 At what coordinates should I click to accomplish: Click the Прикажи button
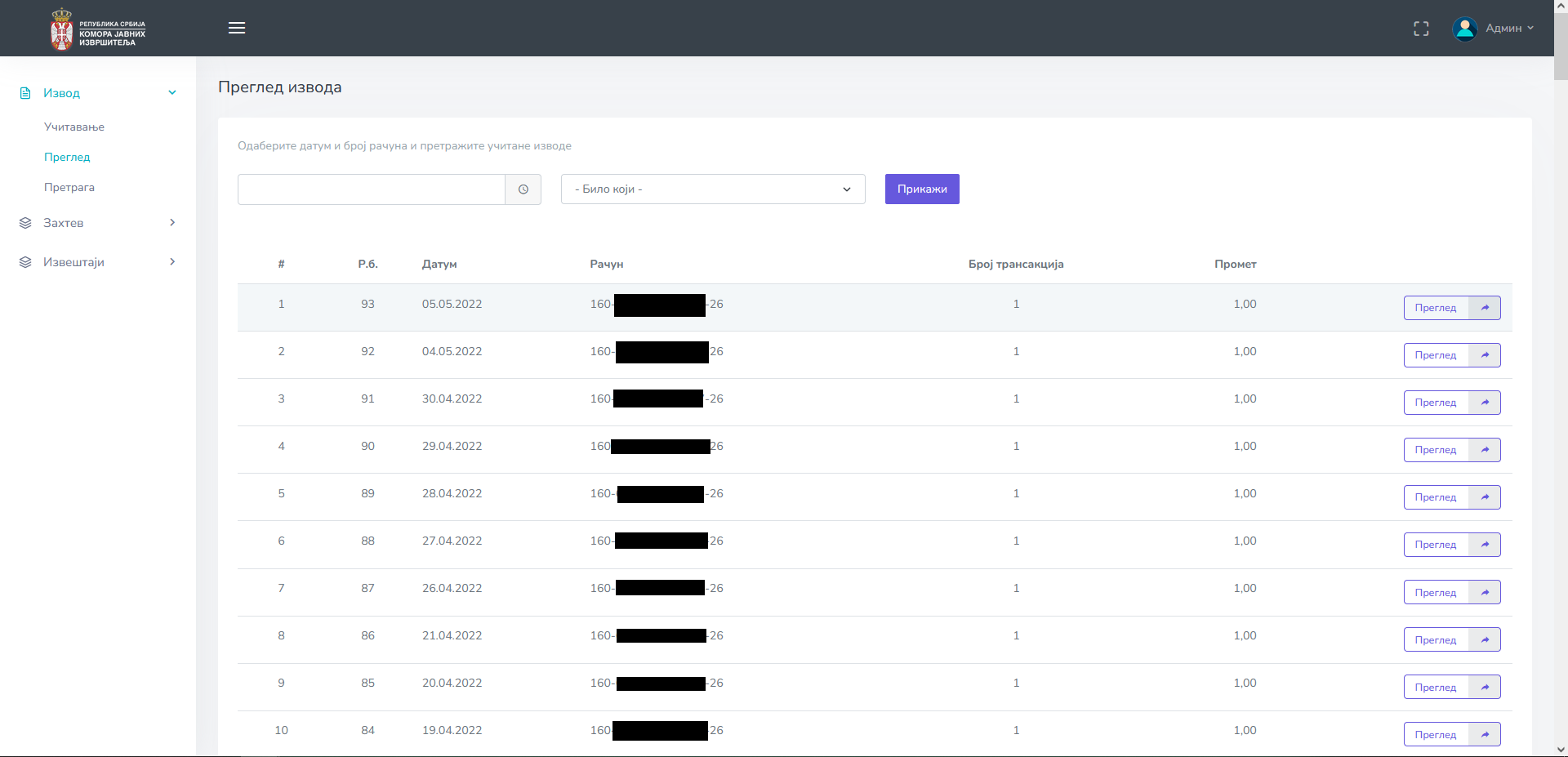pyautogui.click(x=922, y=189)
